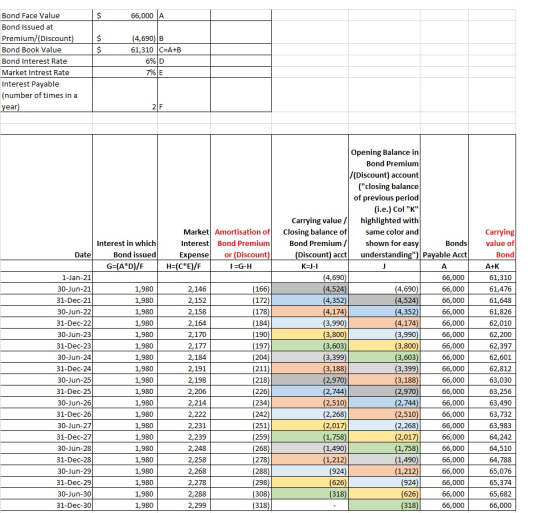This screenshot has width=560, height=513.
Task: Click the (178) amortisation cell
Action: tap(241, 312)
